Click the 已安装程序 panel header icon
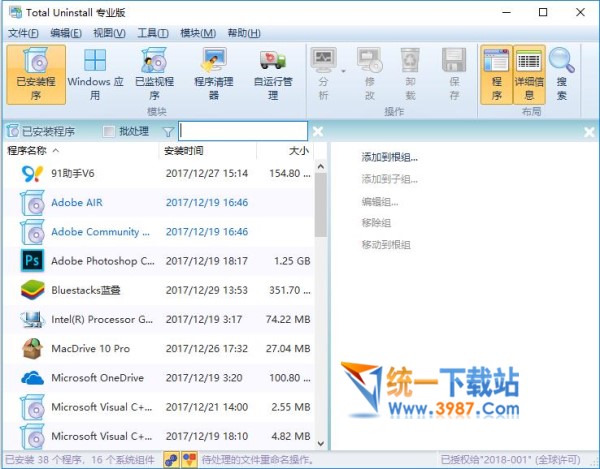Image resolution: width=600 pixels, height=469 pixels. [13, 131]
